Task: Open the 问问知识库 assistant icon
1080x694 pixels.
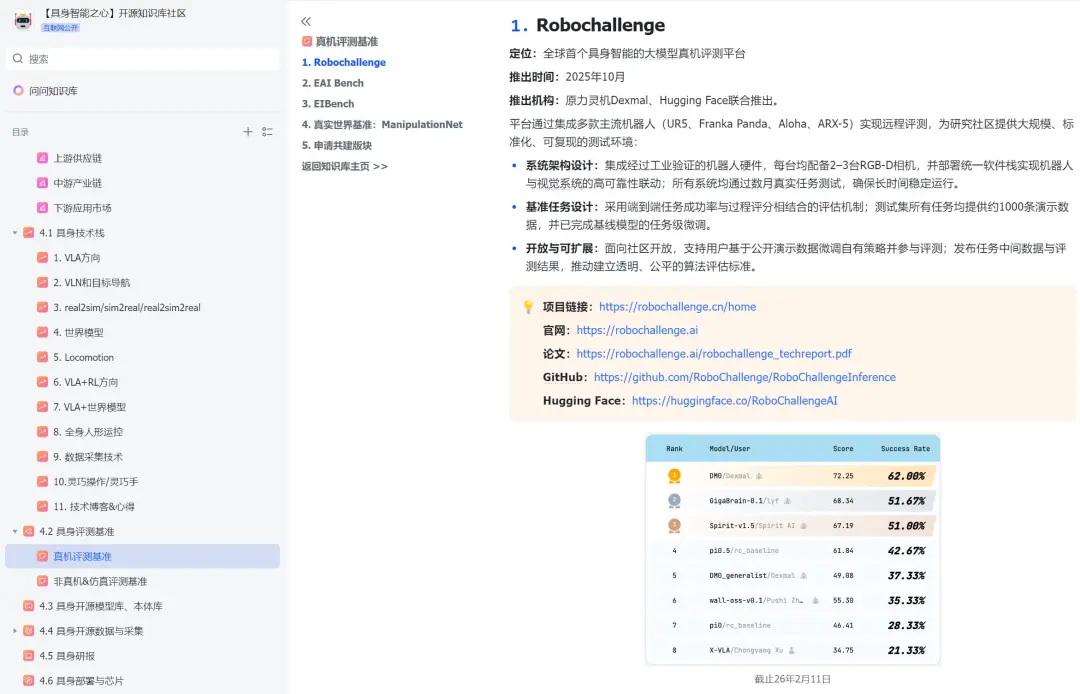Action: [x=18, y=90]
